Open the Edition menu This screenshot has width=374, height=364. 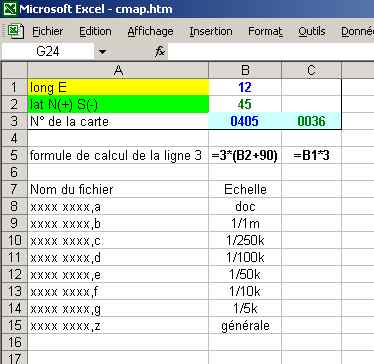[95, 32]
